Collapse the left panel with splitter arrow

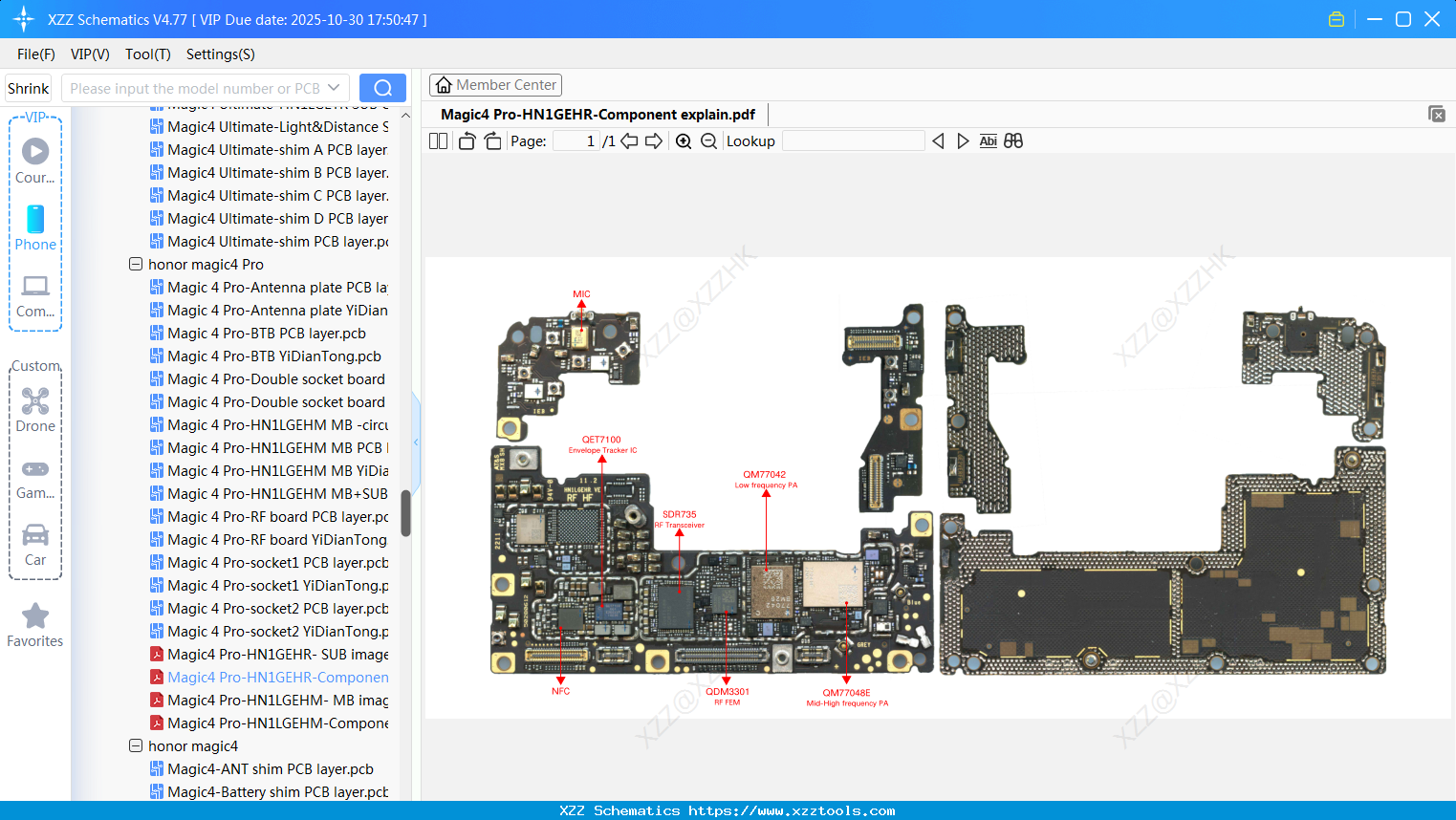pyautogui.click(x=416, y=442)
